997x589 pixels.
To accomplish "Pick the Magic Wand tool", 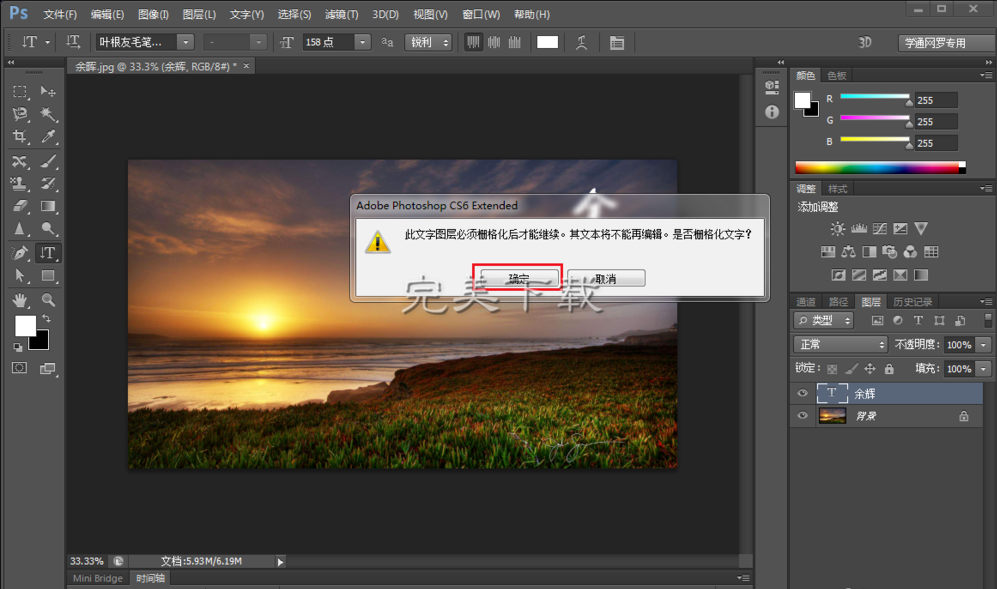I will pyautogui.click(x=48, y=114).
